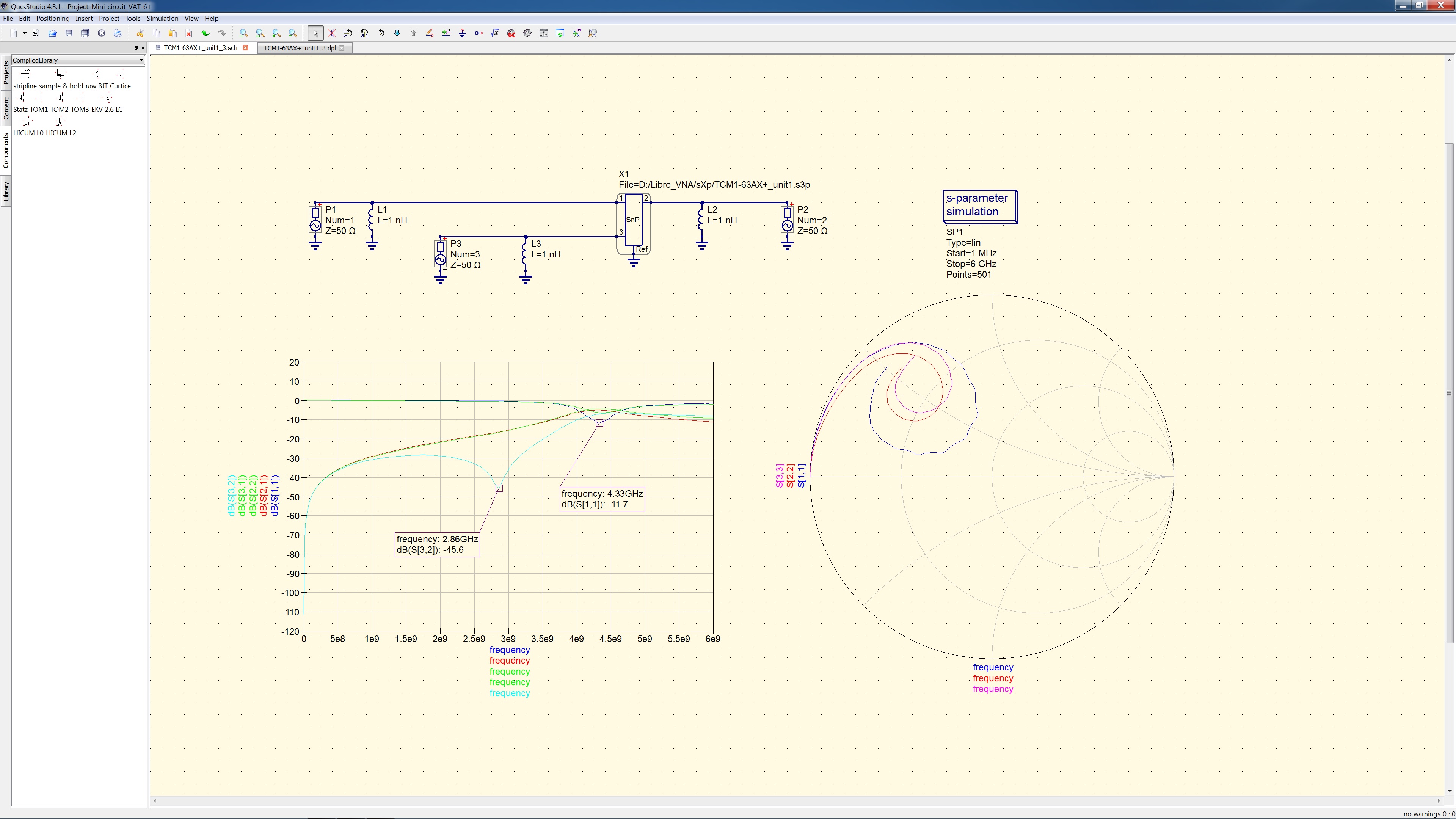Click the Zoom in magnifier icon
1456x819 pixels.
276,33
